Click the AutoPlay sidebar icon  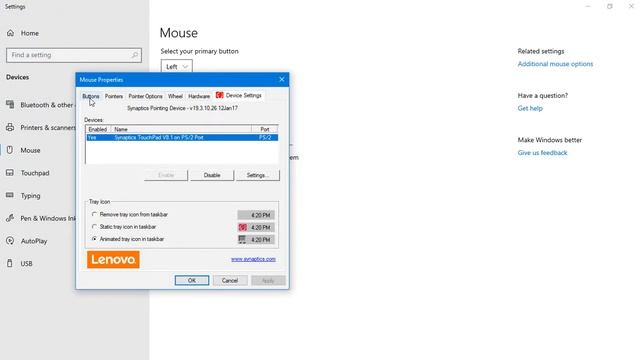point(10,241)
